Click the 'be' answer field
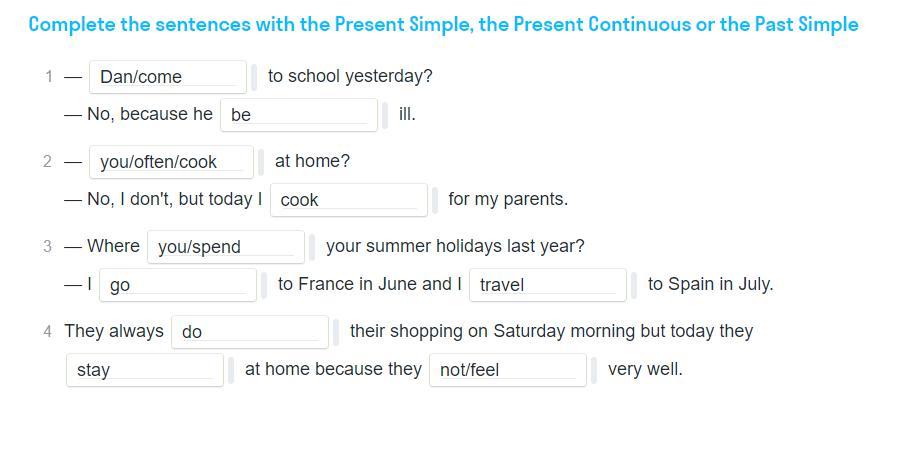900x450 pixels. 298,115
